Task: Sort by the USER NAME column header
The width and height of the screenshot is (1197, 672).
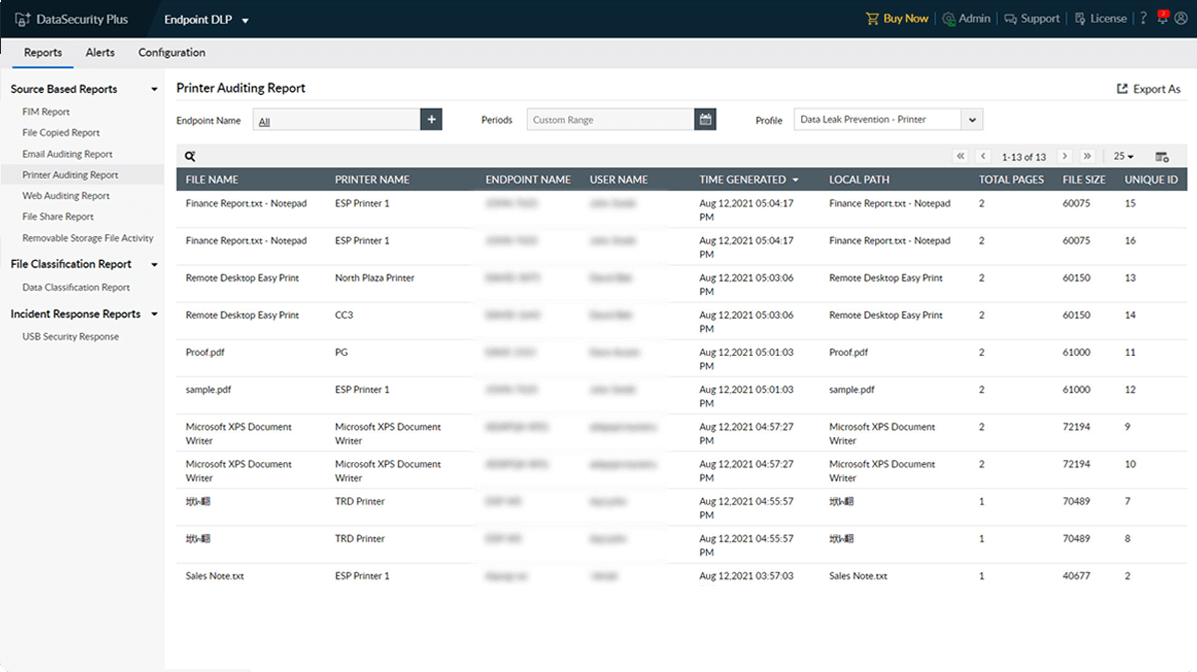Action: pos(618,179)
